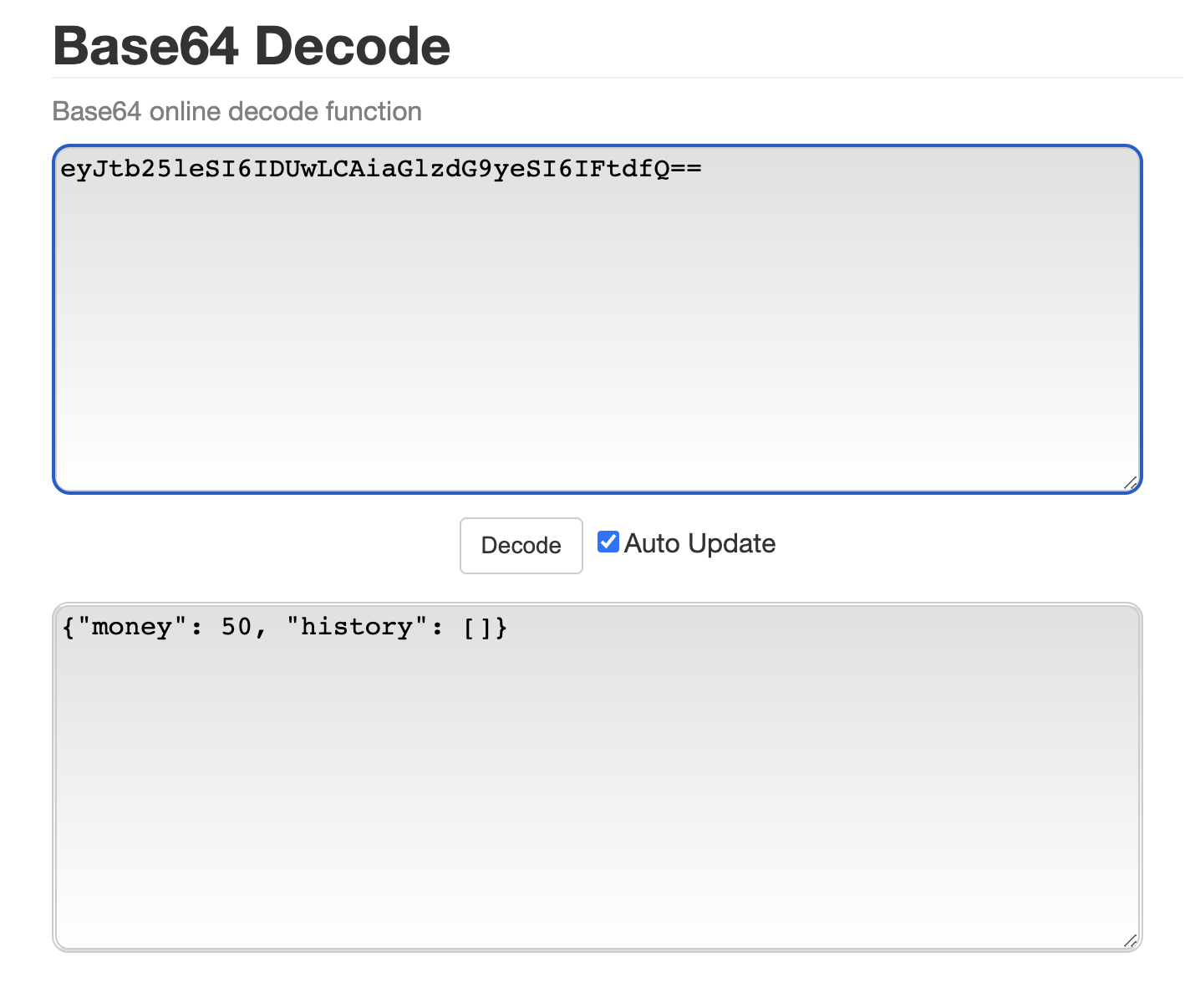Grab the output textarea resize handle

1131,940
